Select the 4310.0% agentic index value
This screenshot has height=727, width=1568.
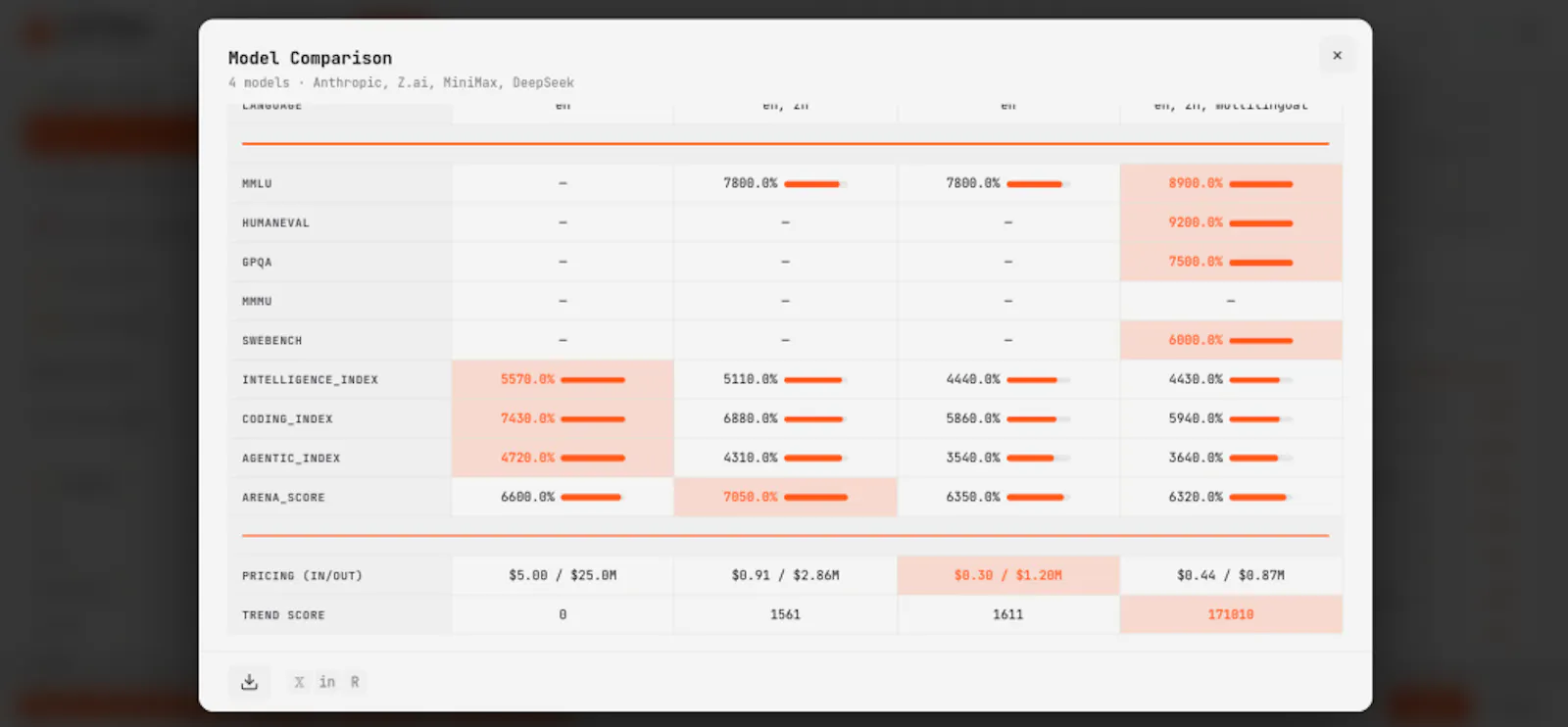click(x=751, y=458)
